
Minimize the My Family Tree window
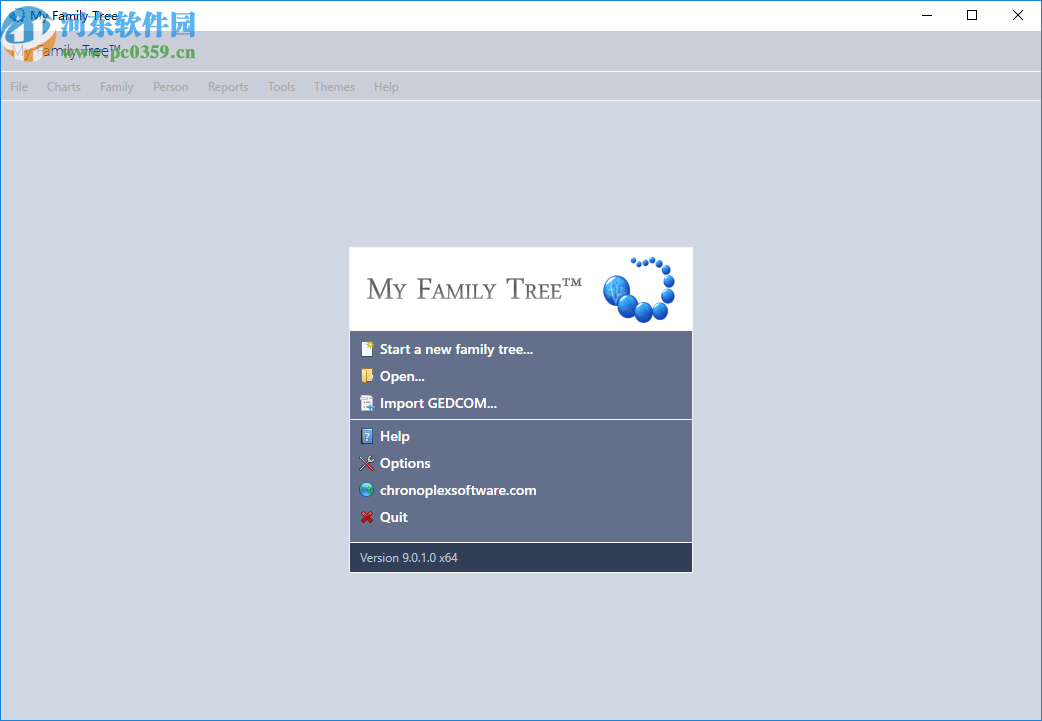[x=927, y=15]
